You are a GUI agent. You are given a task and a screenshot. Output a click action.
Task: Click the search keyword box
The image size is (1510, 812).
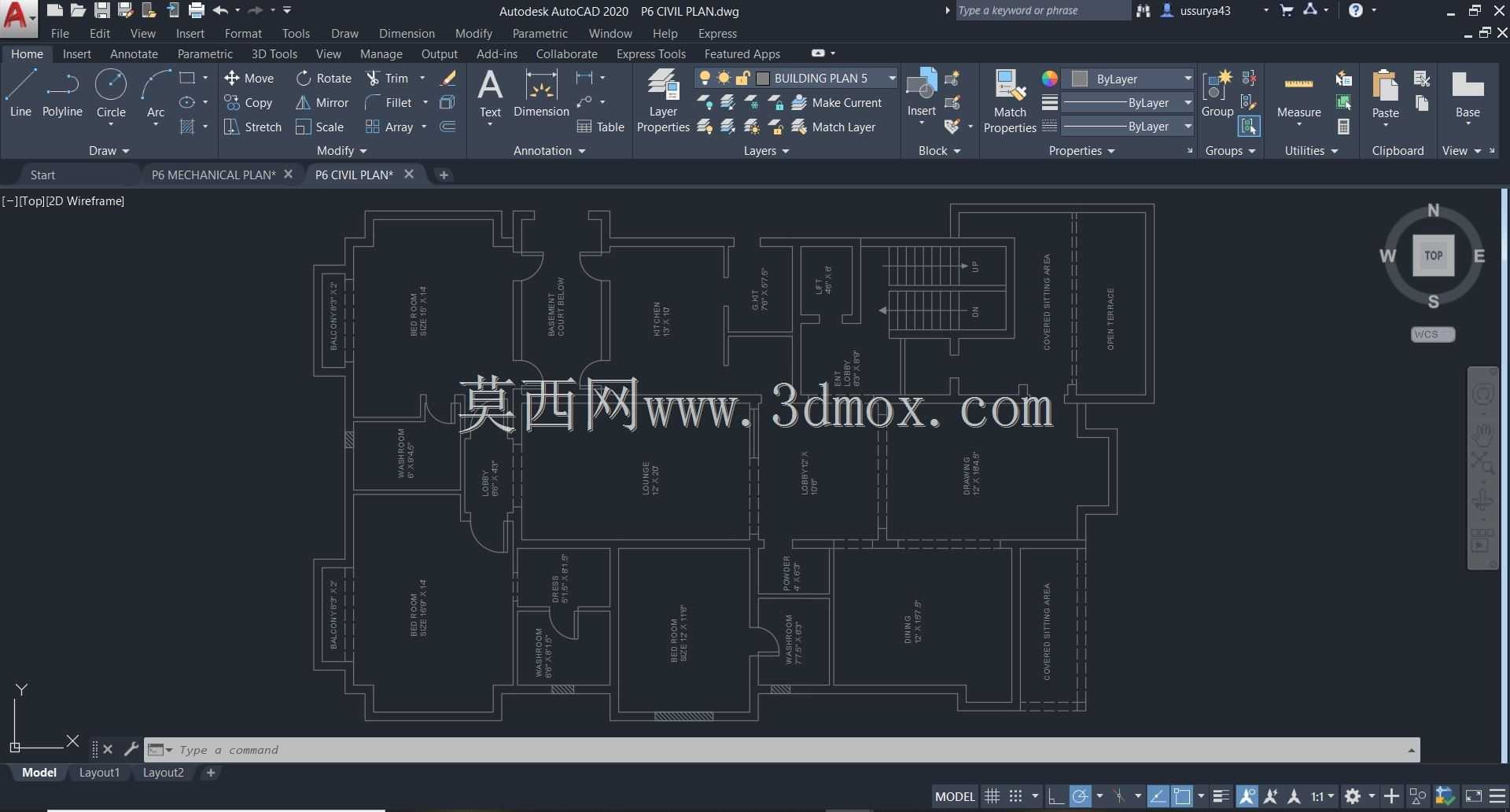[x=1042, y=10]
